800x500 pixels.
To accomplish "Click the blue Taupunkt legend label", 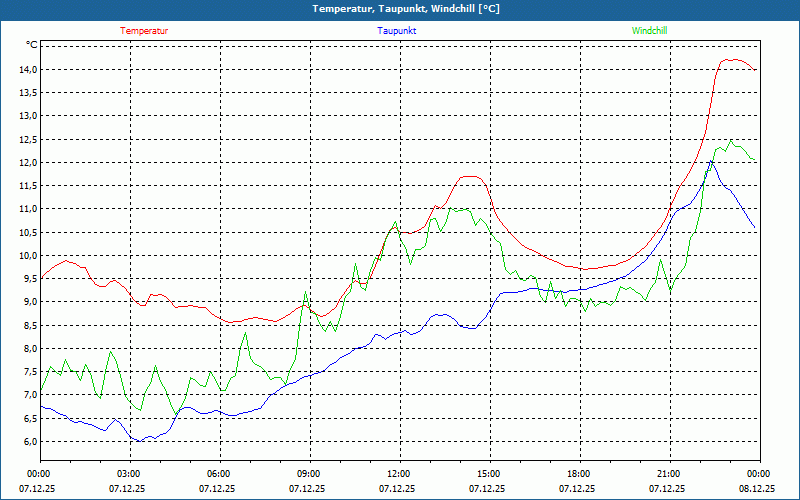I will 397,30.
